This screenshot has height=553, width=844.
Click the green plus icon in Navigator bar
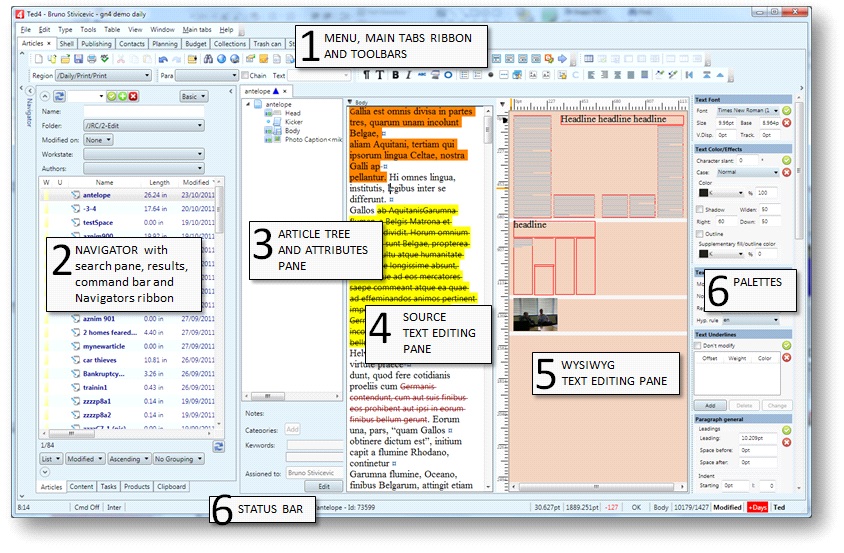coord(123,96)
